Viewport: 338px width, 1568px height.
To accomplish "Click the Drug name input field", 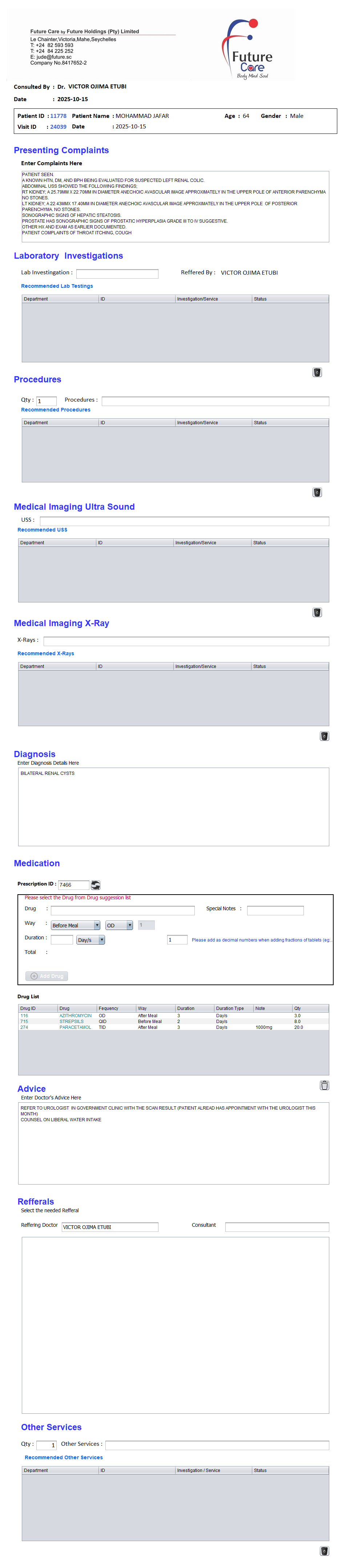I will (x=123, y=910).
